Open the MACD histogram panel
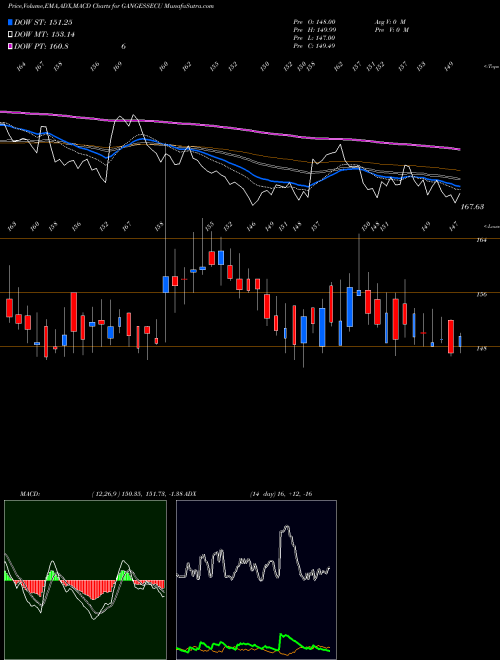 [x=85, y=580]
